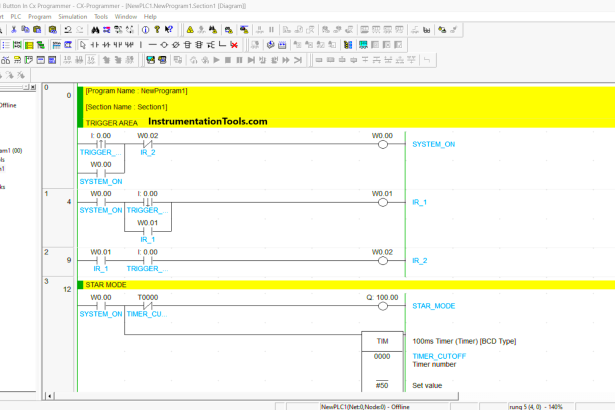615x410 pixels.
Task: Open the Tools menu
Action: (101, 17)
